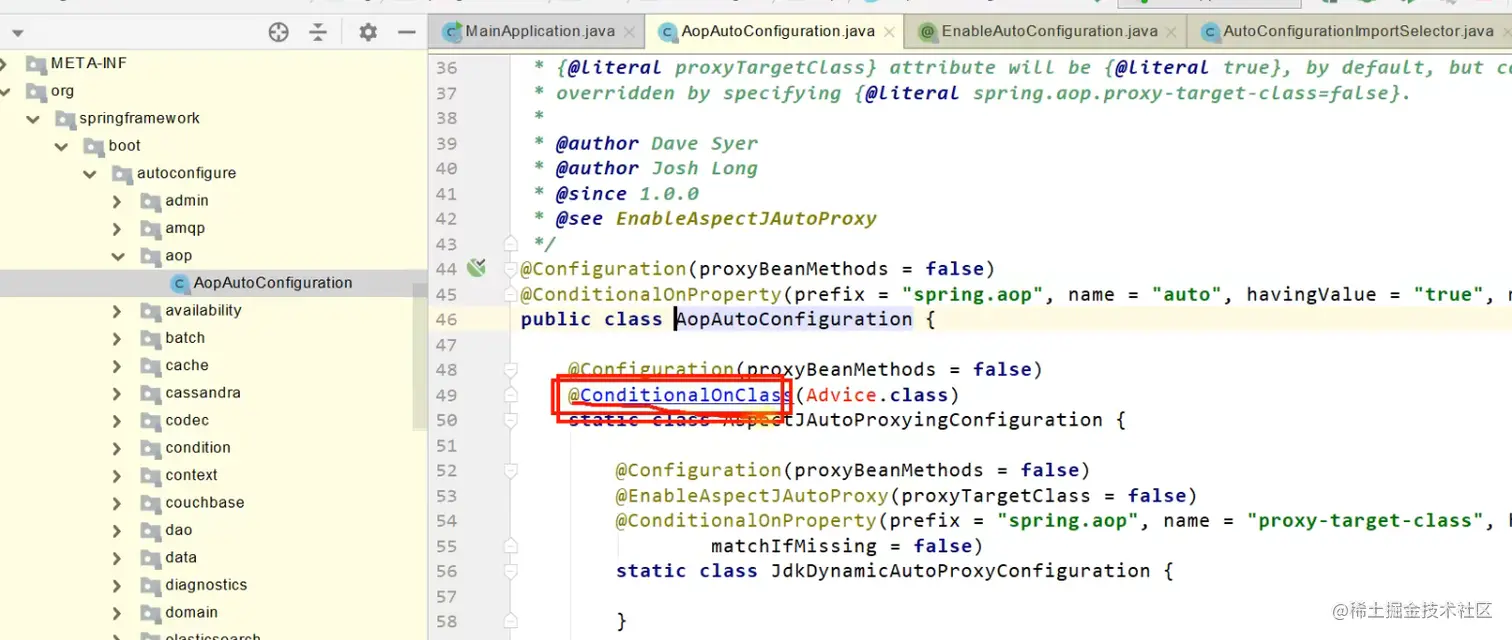Click EnableAspectJAutoProxy in the @see Javadoc
Viewport: 1512px width, 640px height.
(746, 218)
